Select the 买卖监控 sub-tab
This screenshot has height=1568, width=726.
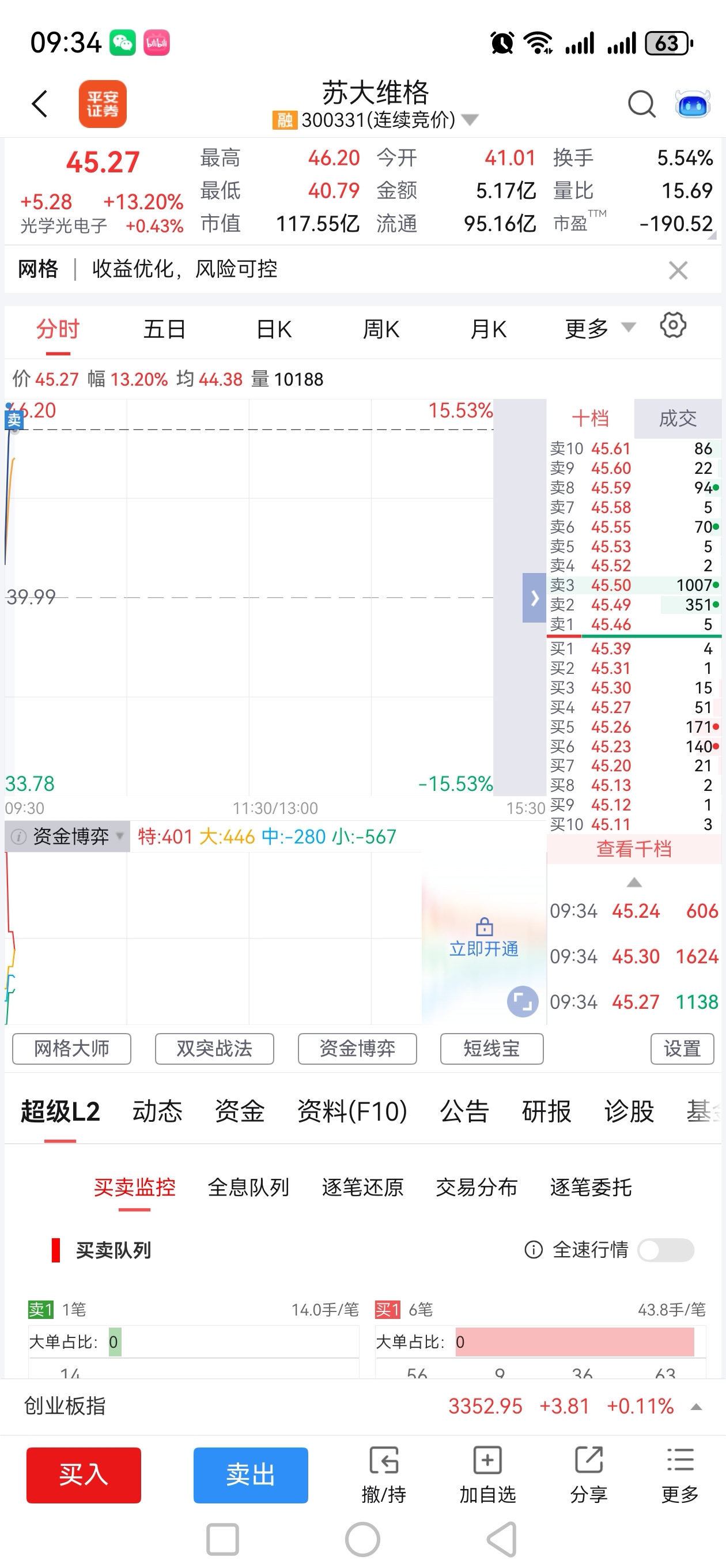click(x=134, y=1187)
